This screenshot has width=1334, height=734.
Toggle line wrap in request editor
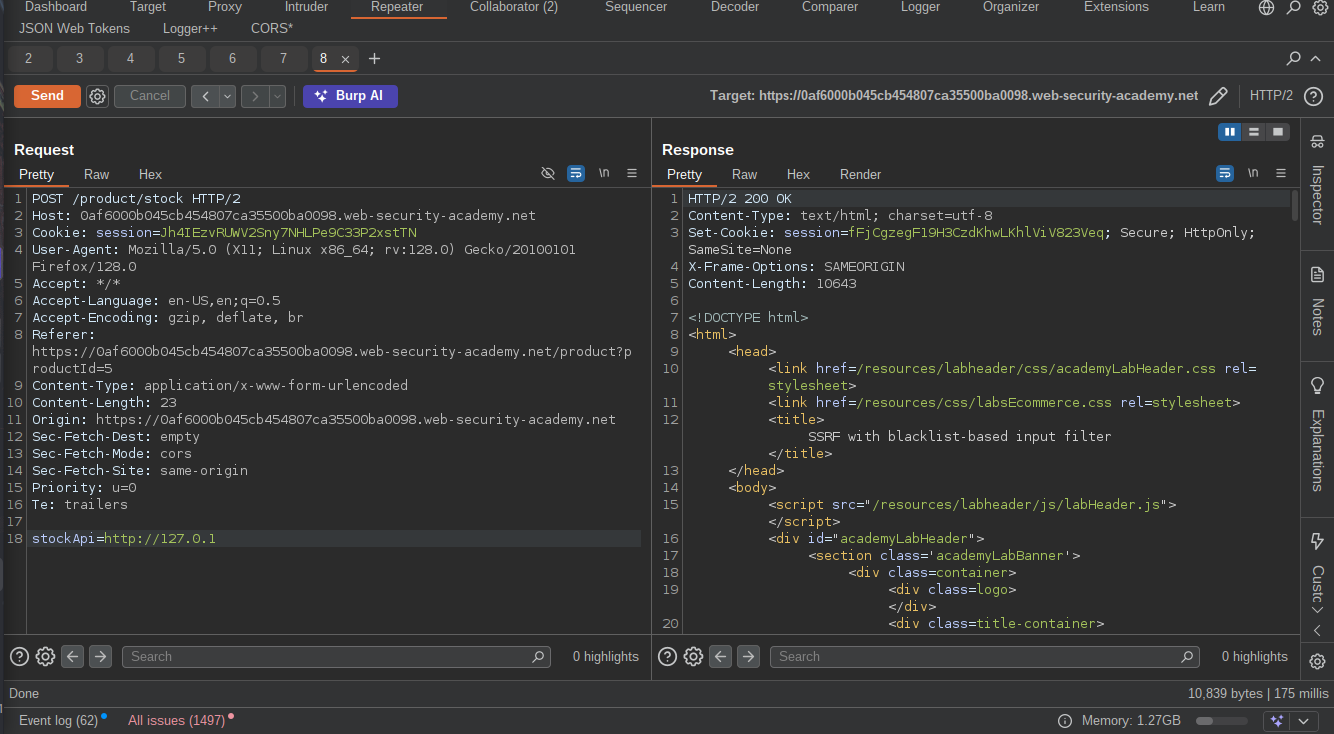coord(576,173)
